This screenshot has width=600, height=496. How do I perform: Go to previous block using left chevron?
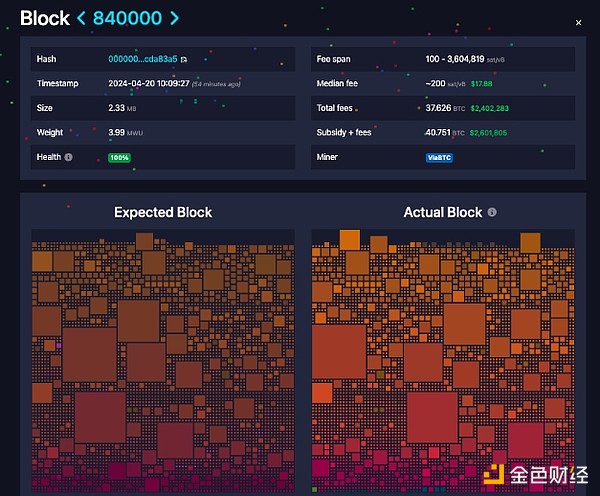click(83, 18)
